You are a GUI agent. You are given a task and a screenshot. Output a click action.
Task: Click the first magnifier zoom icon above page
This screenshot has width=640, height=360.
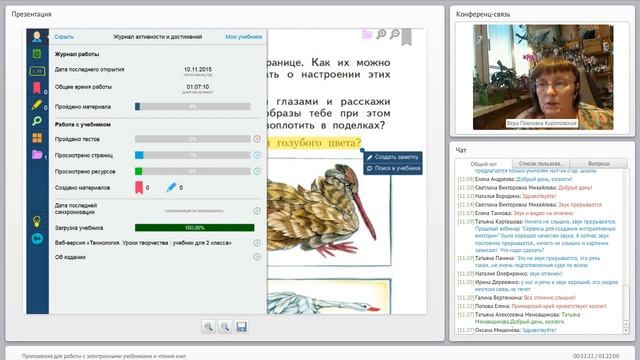click(381, 34)
